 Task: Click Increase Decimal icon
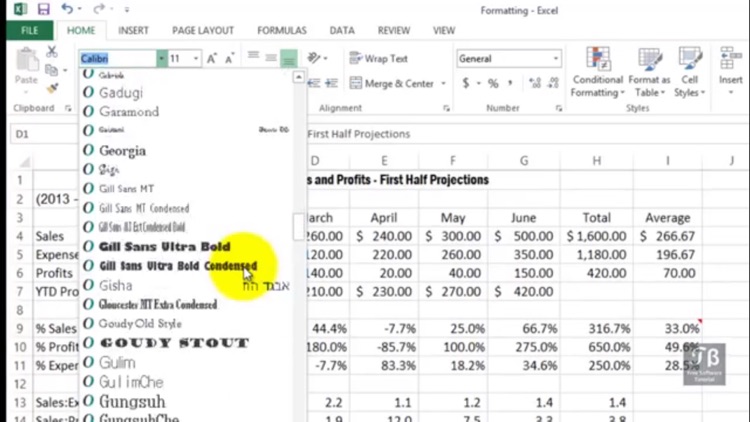pyautogui.click(x=535, y=83)
